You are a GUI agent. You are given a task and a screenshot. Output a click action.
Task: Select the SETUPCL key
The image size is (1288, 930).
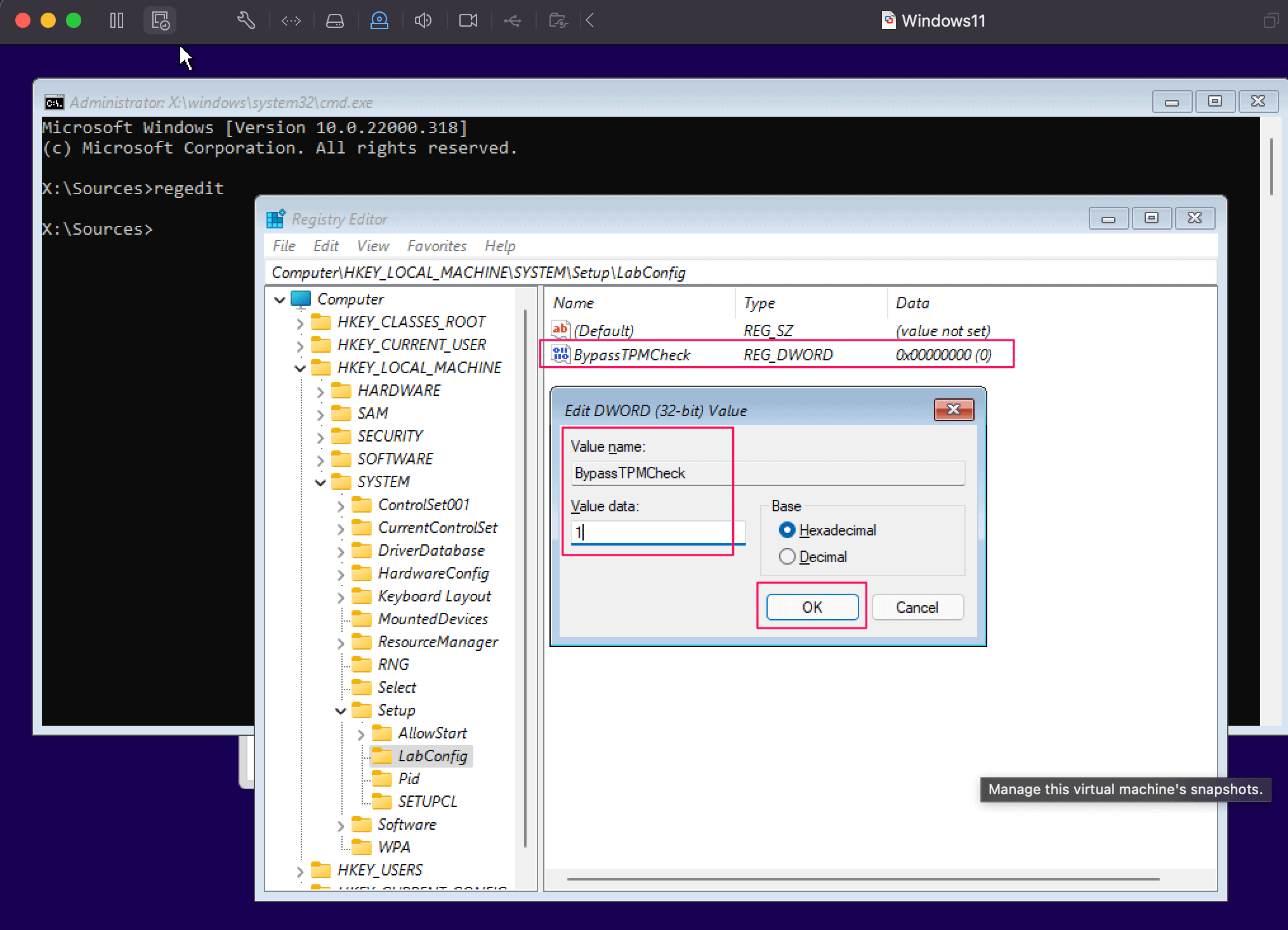427,801
